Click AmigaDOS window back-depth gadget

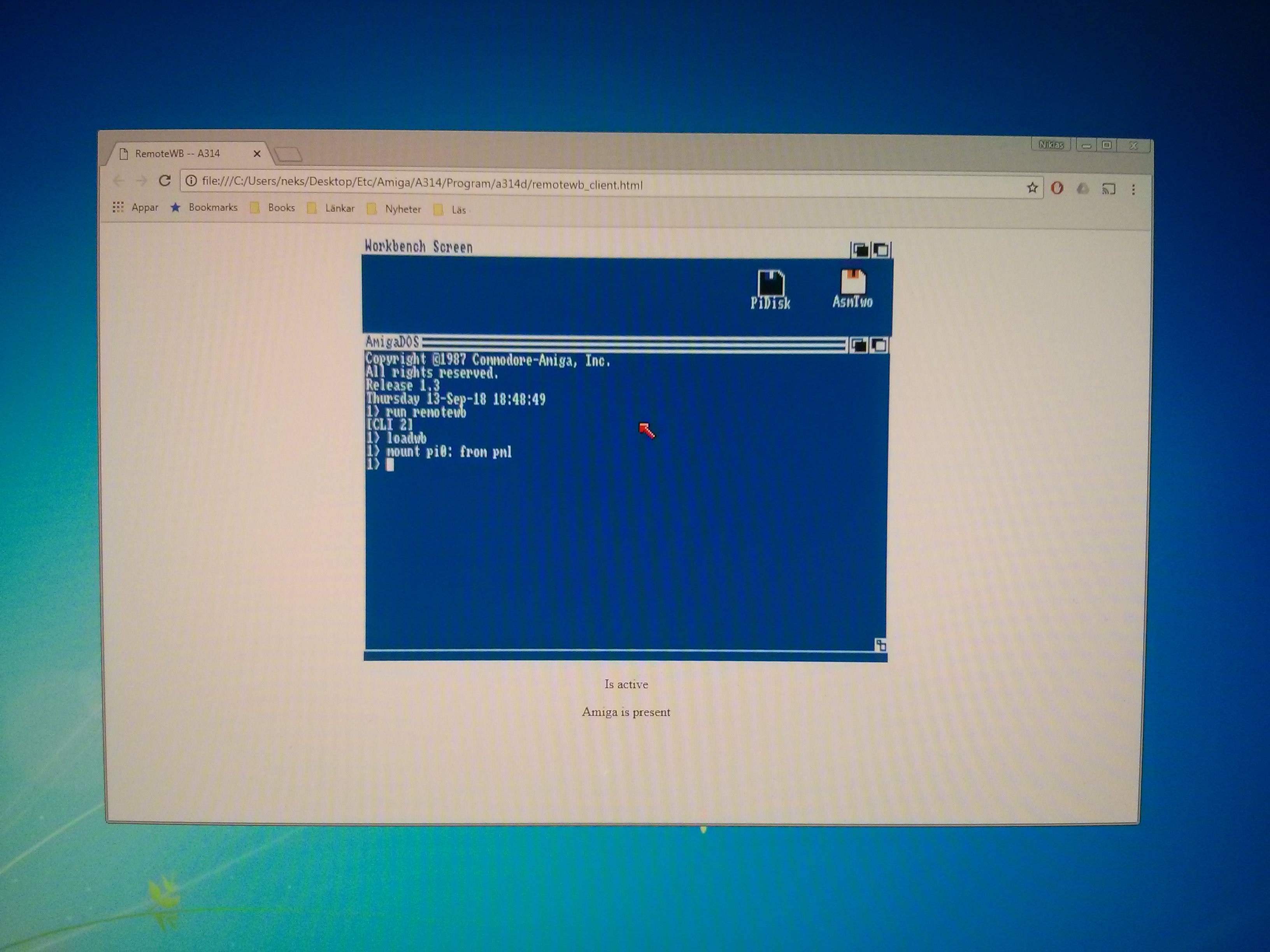858,345
